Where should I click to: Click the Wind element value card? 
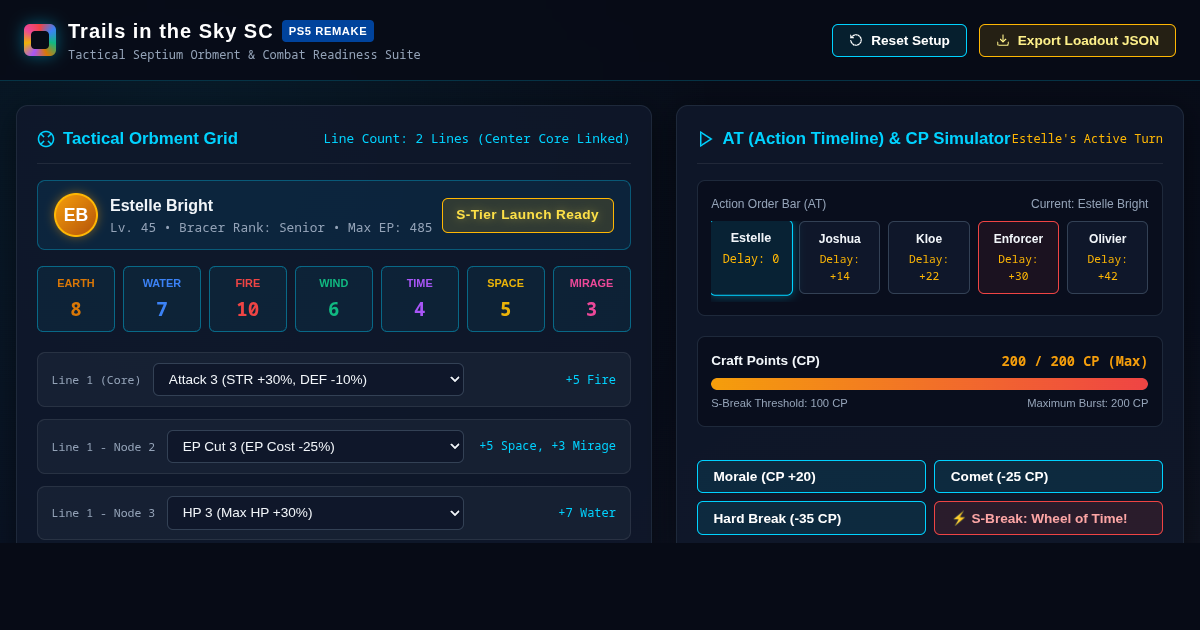pyautogui.click(x=334, y=299)
